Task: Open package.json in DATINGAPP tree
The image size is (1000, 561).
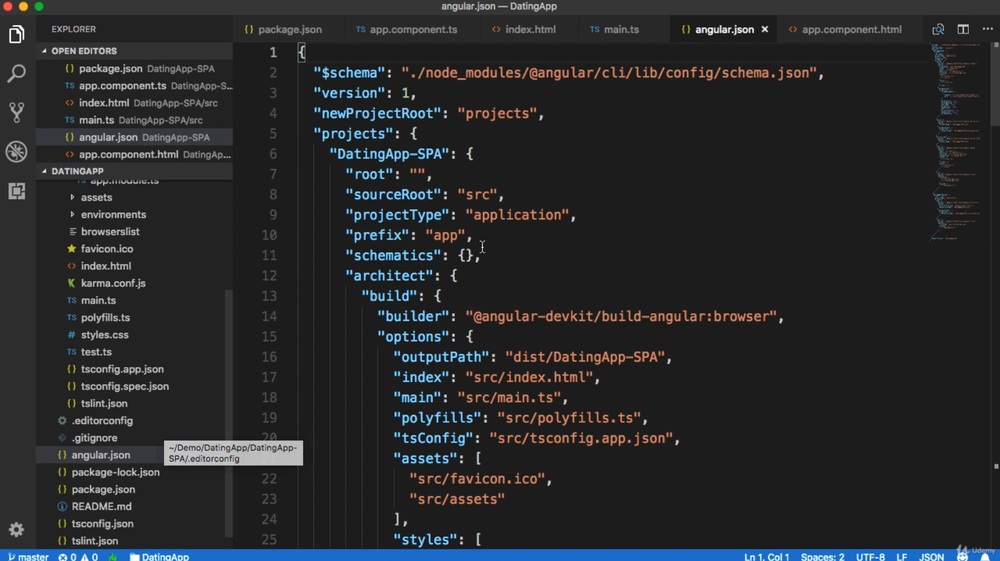Action: [x=103, y=490]
